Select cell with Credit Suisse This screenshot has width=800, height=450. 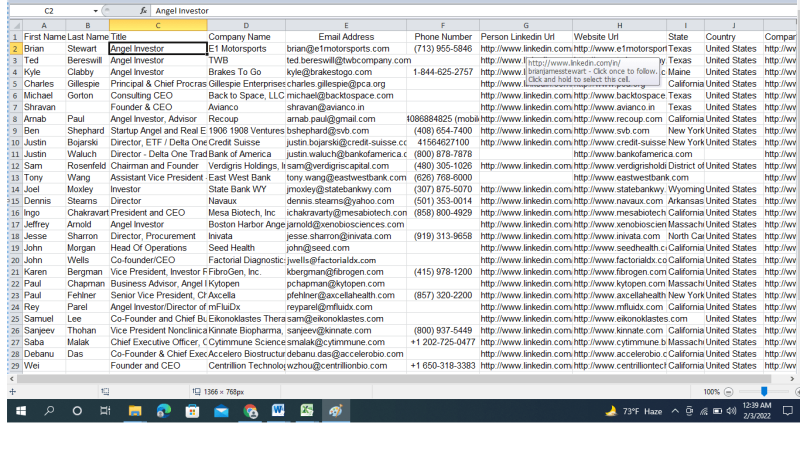tap(246, 142)
